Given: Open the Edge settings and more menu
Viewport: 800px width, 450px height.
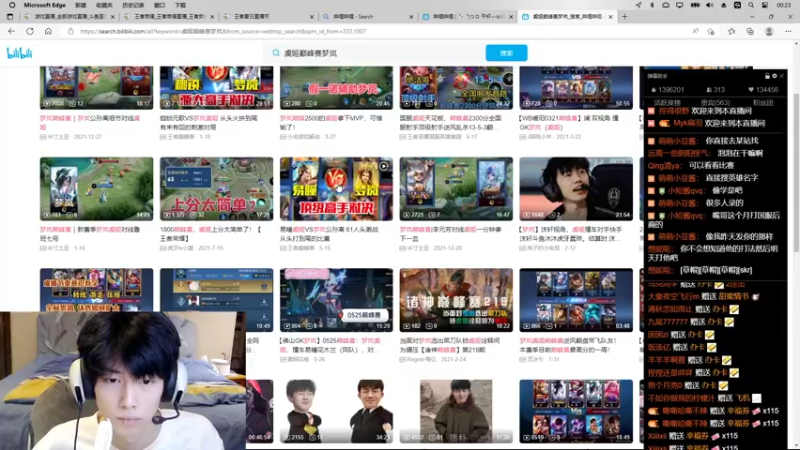Looking at the screenshot, I should click(788, 31).
